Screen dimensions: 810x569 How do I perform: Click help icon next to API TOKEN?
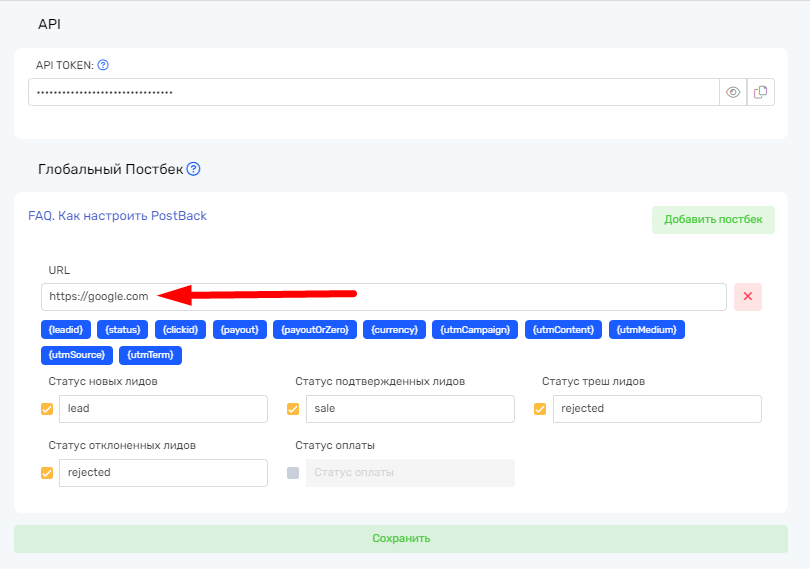(103, 65)
